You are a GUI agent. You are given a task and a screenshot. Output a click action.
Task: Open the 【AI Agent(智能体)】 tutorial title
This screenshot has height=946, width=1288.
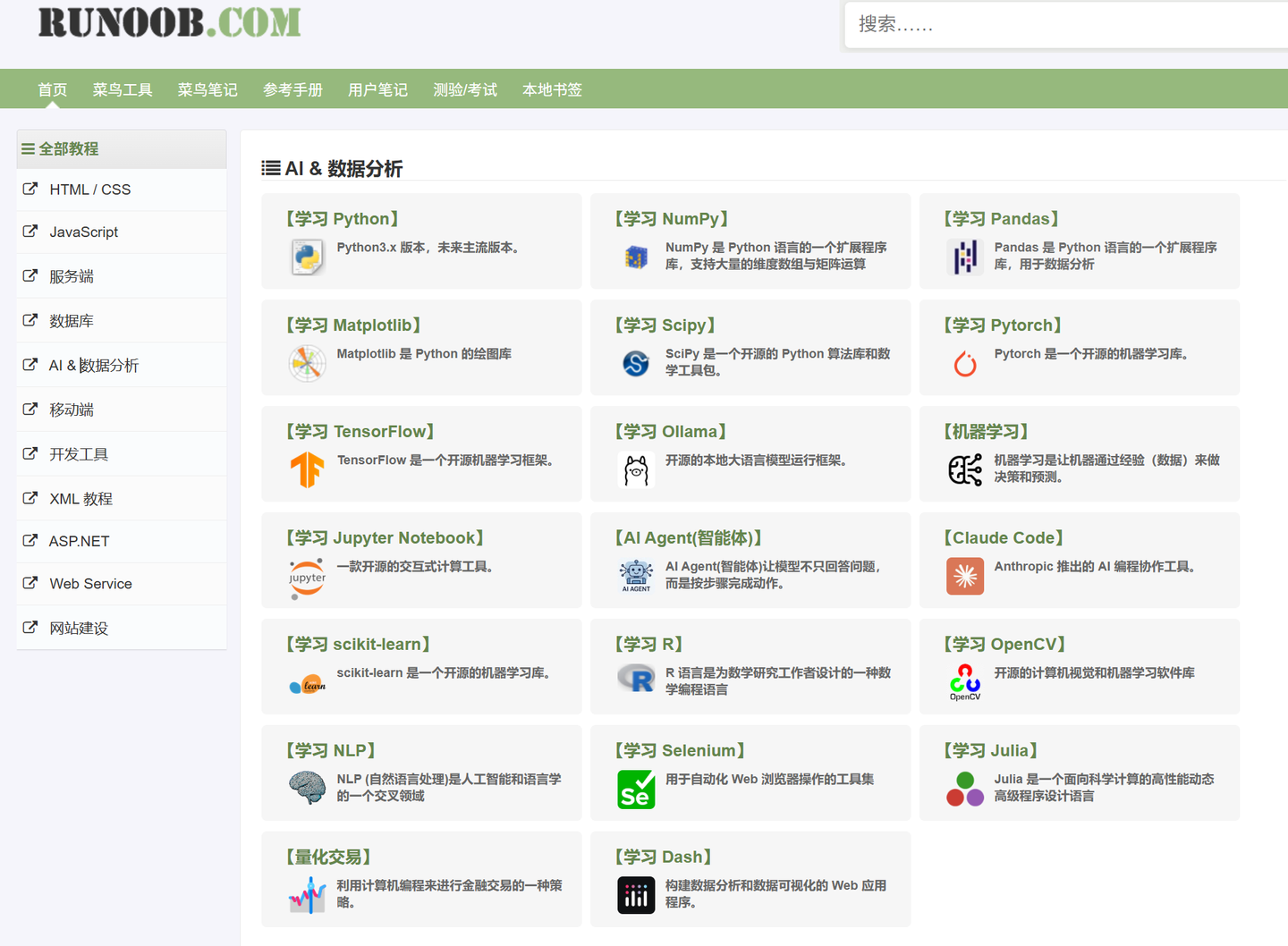click(689, 538)
